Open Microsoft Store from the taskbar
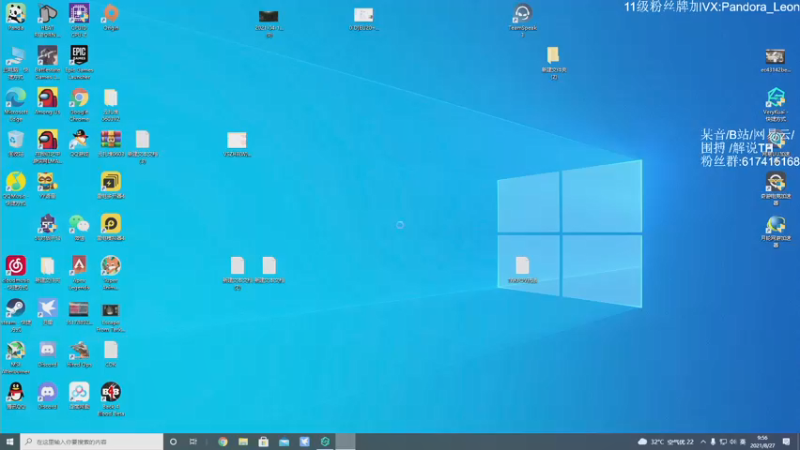 pyautogui.click(x=263, y=441)
